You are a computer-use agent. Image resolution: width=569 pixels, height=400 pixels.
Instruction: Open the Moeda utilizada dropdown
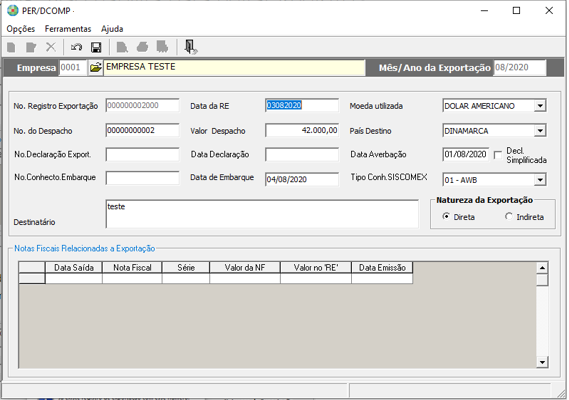tap(540, 106)
